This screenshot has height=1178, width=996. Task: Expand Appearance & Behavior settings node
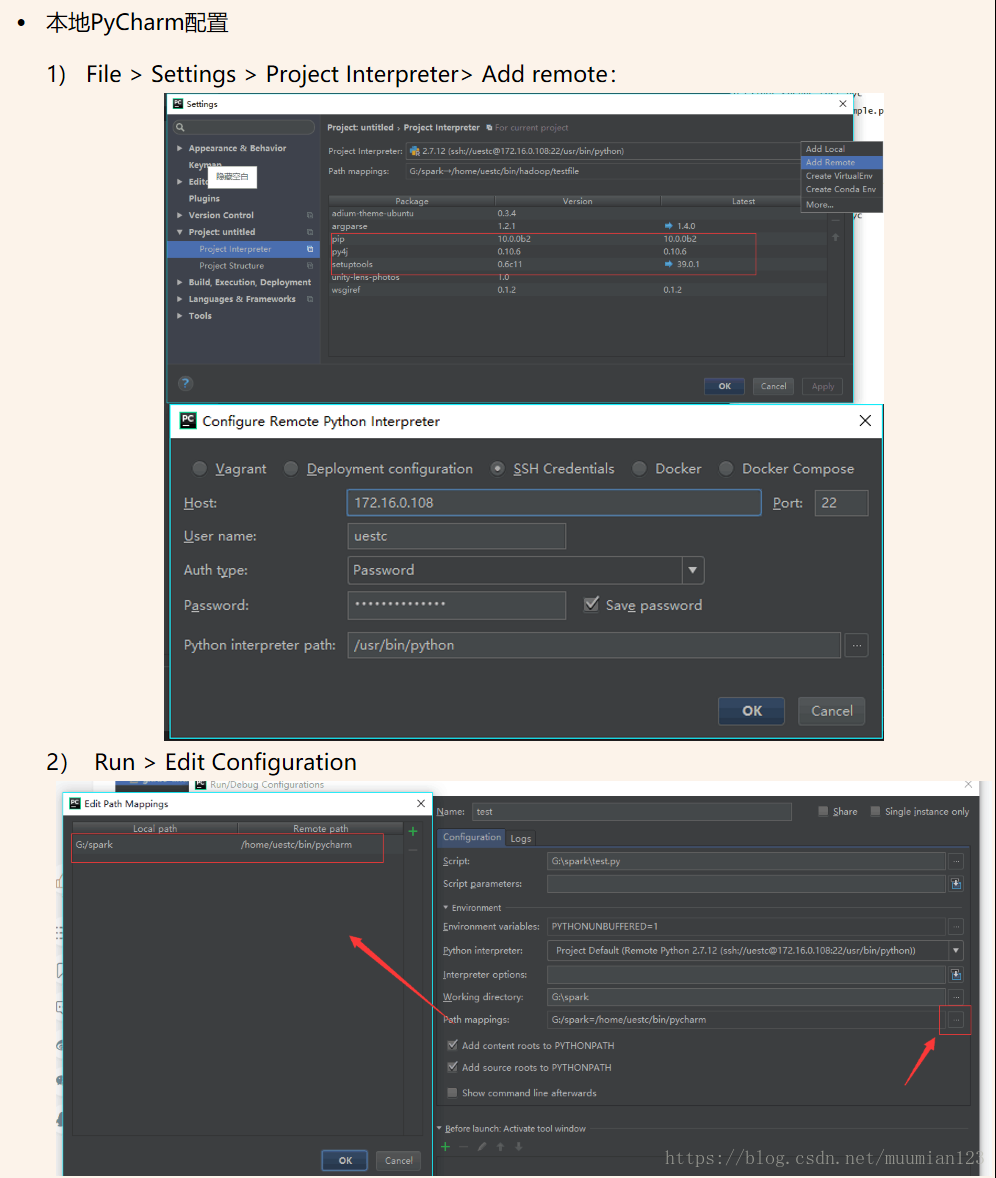click(x=180, y=148)
